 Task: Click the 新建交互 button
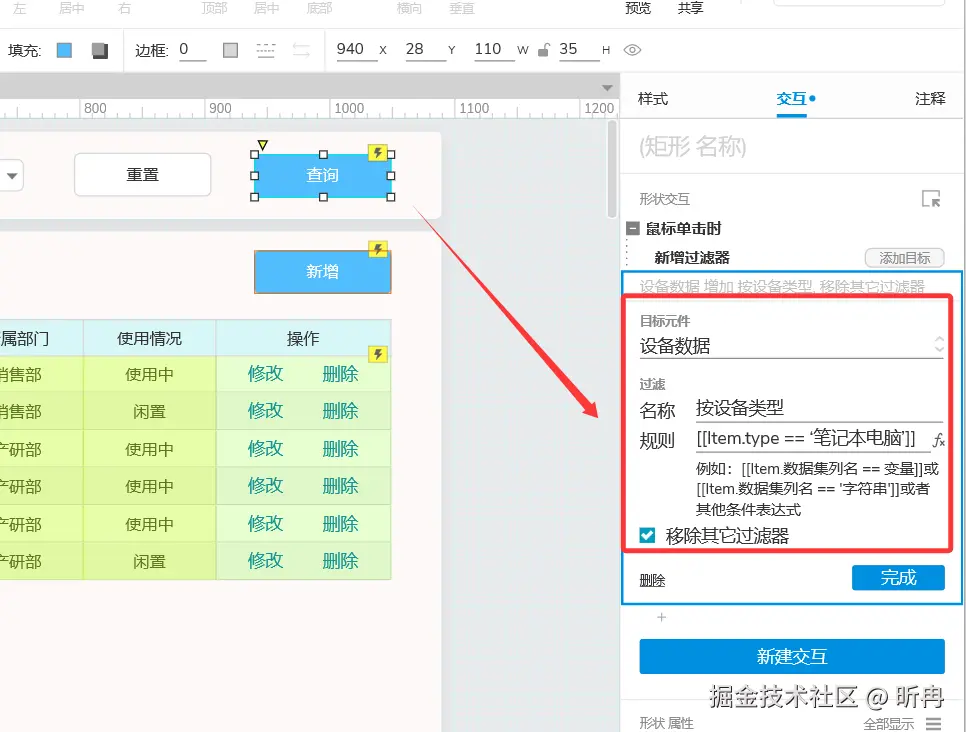pos(792,656)
